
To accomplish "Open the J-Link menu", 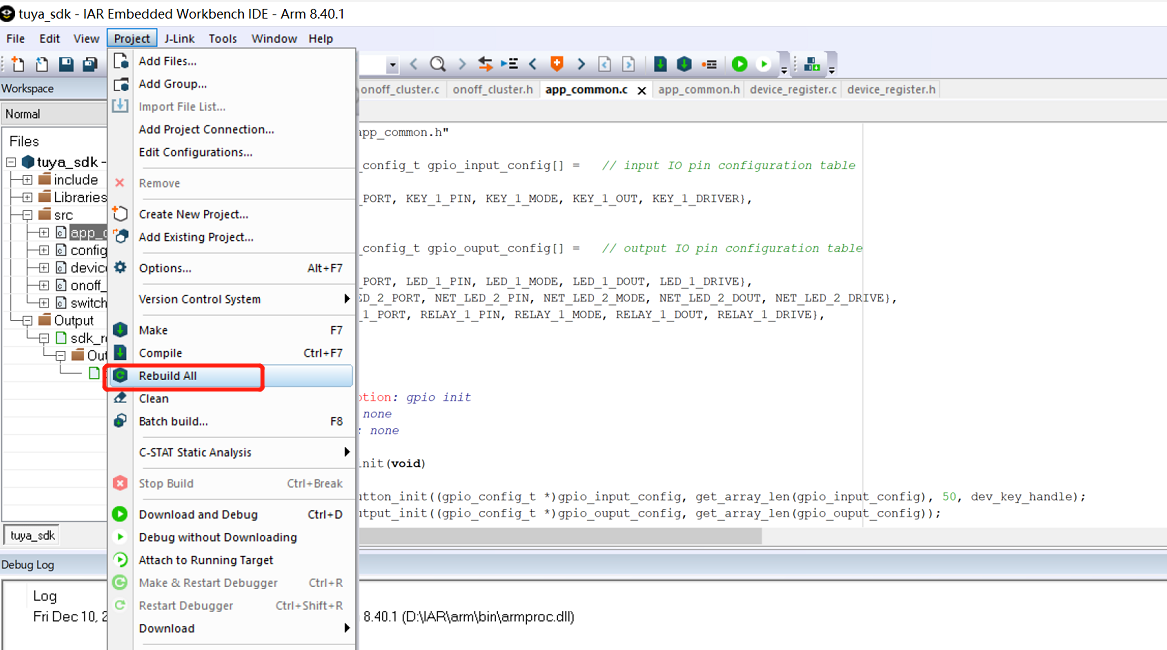I will pos(179,39).
